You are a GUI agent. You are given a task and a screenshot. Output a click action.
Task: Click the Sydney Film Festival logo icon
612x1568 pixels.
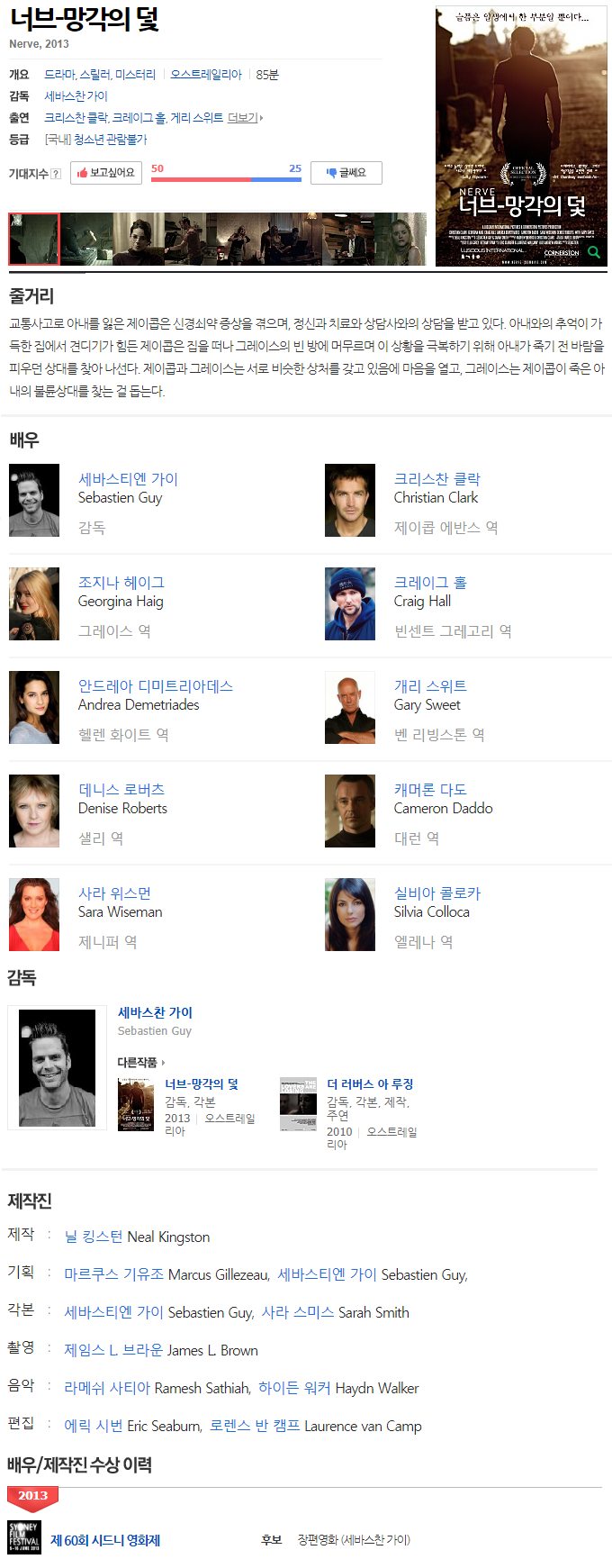point(24,1537)
